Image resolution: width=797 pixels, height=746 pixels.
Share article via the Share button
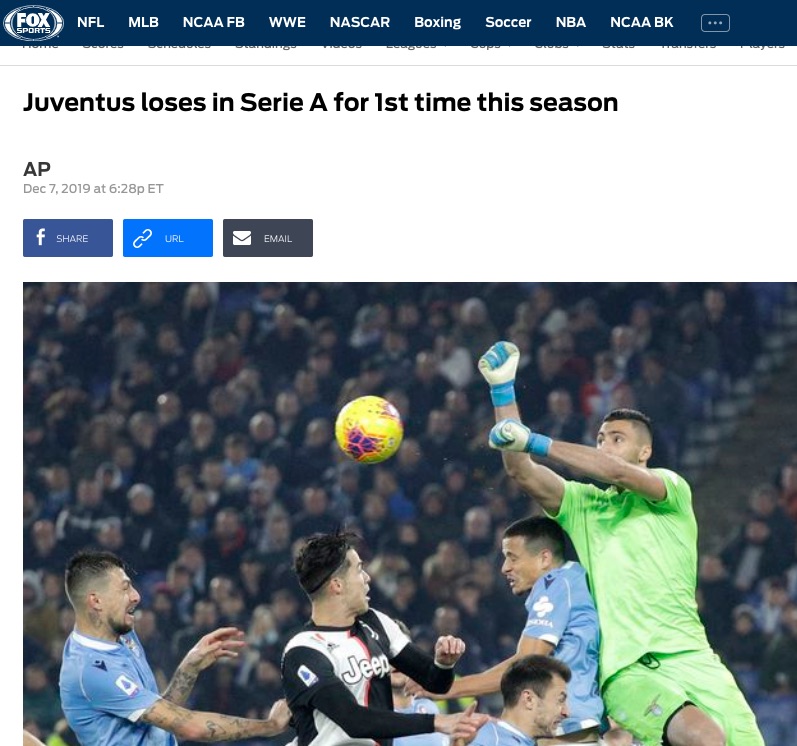tap(68, 238)
